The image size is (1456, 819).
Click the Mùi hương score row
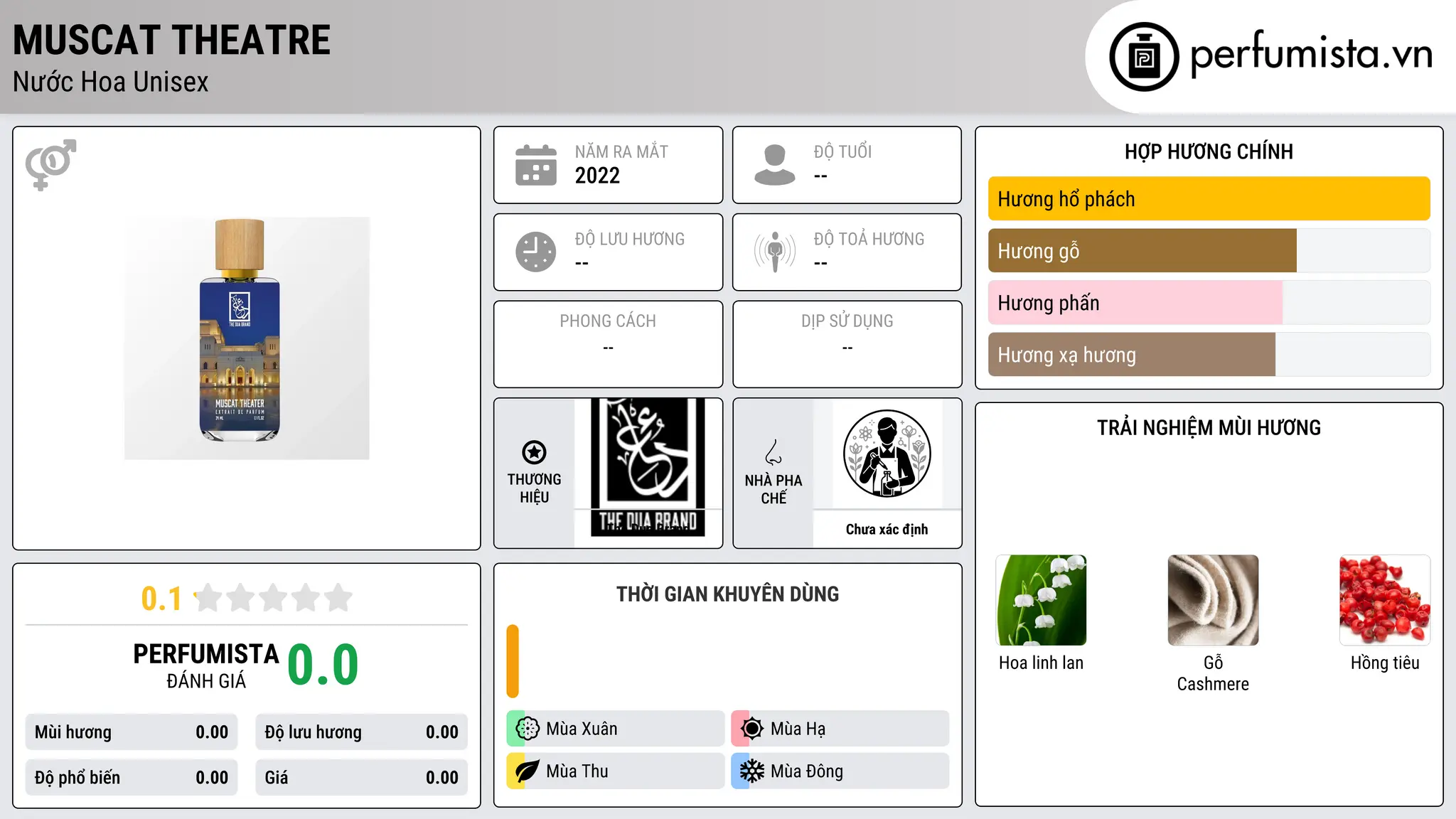pyautogui.click(x=132, y=732)
